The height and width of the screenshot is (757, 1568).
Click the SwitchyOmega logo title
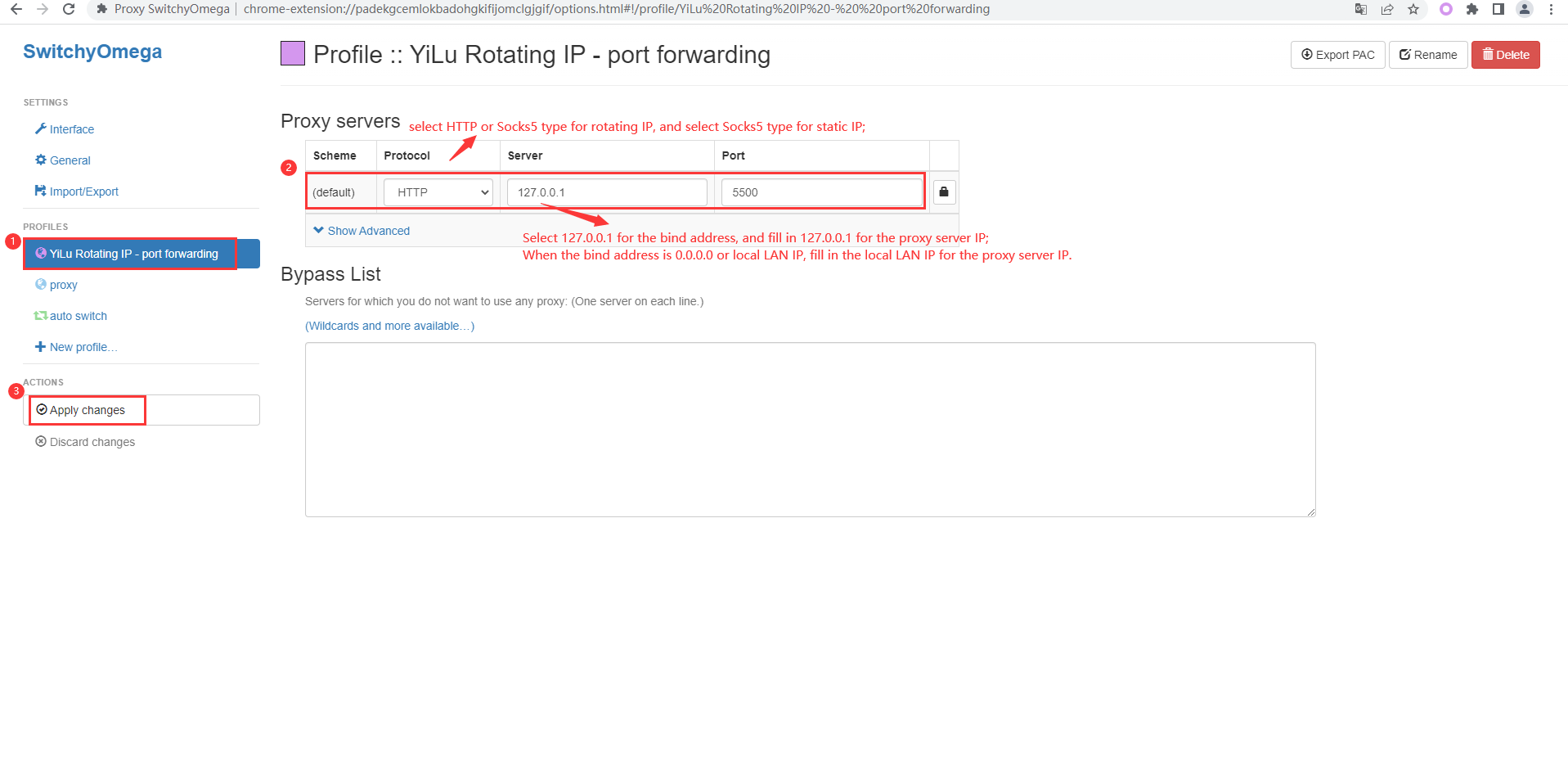pos(92,52)
